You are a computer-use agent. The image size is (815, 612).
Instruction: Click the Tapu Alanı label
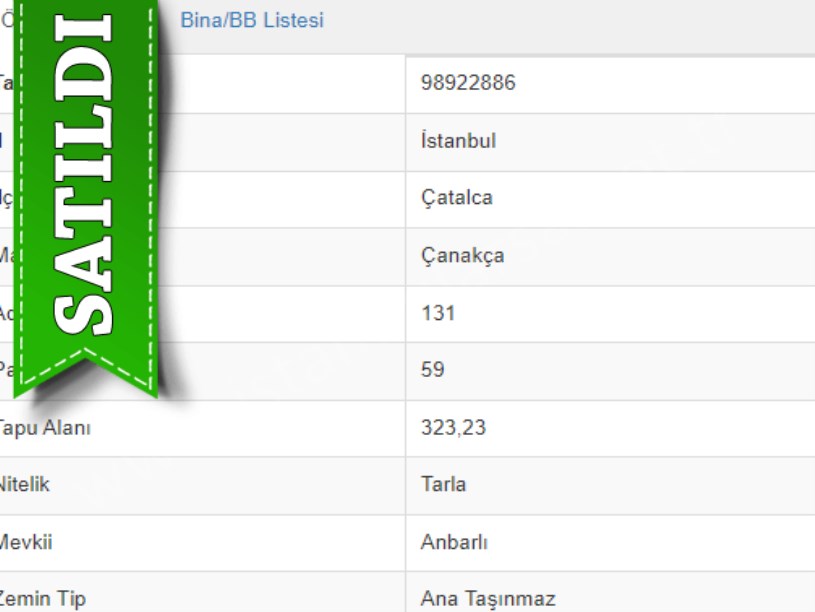44,428
